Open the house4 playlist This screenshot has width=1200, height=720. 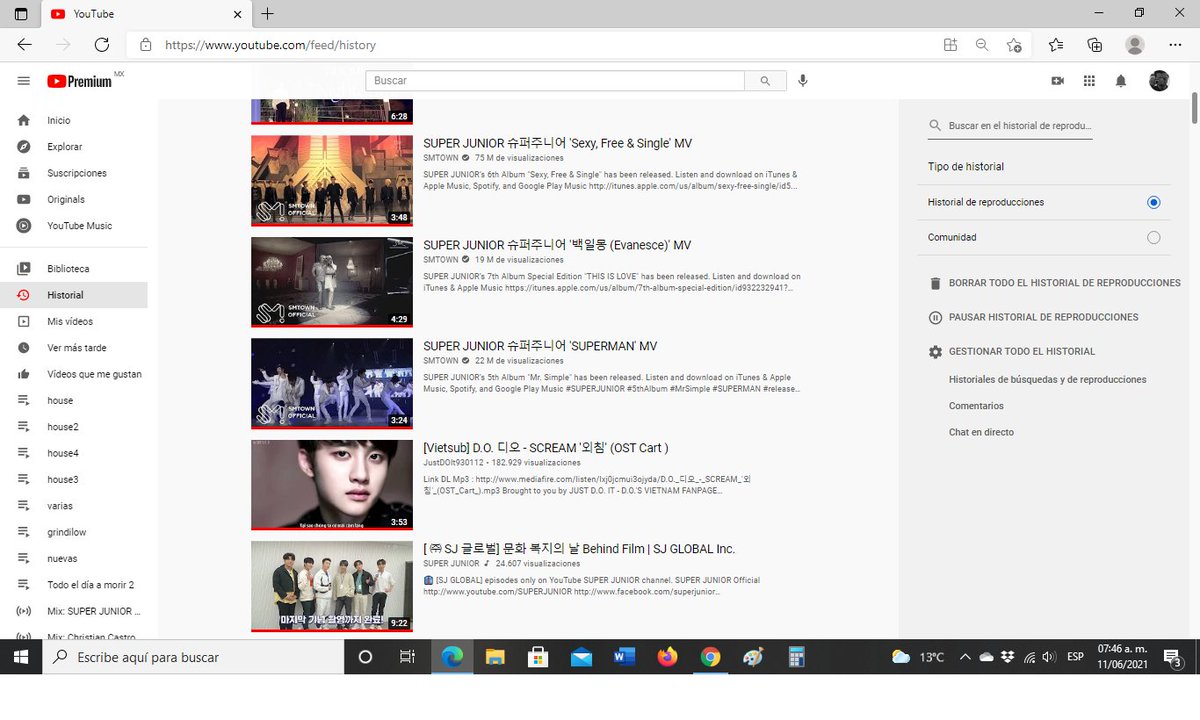click(74, 453)
